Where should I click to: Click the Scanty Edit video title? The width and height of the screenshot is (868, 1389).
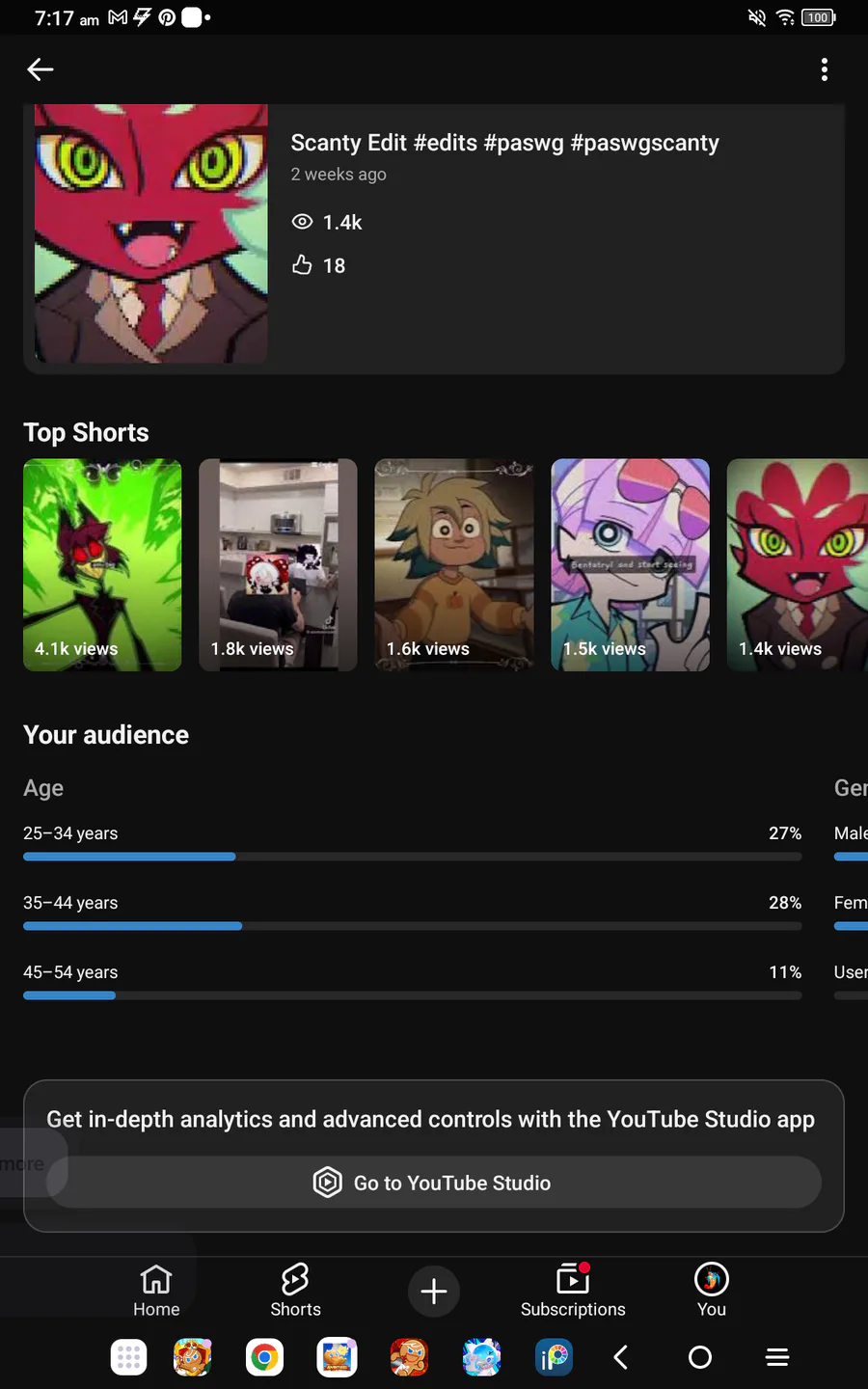click(504, 143)
